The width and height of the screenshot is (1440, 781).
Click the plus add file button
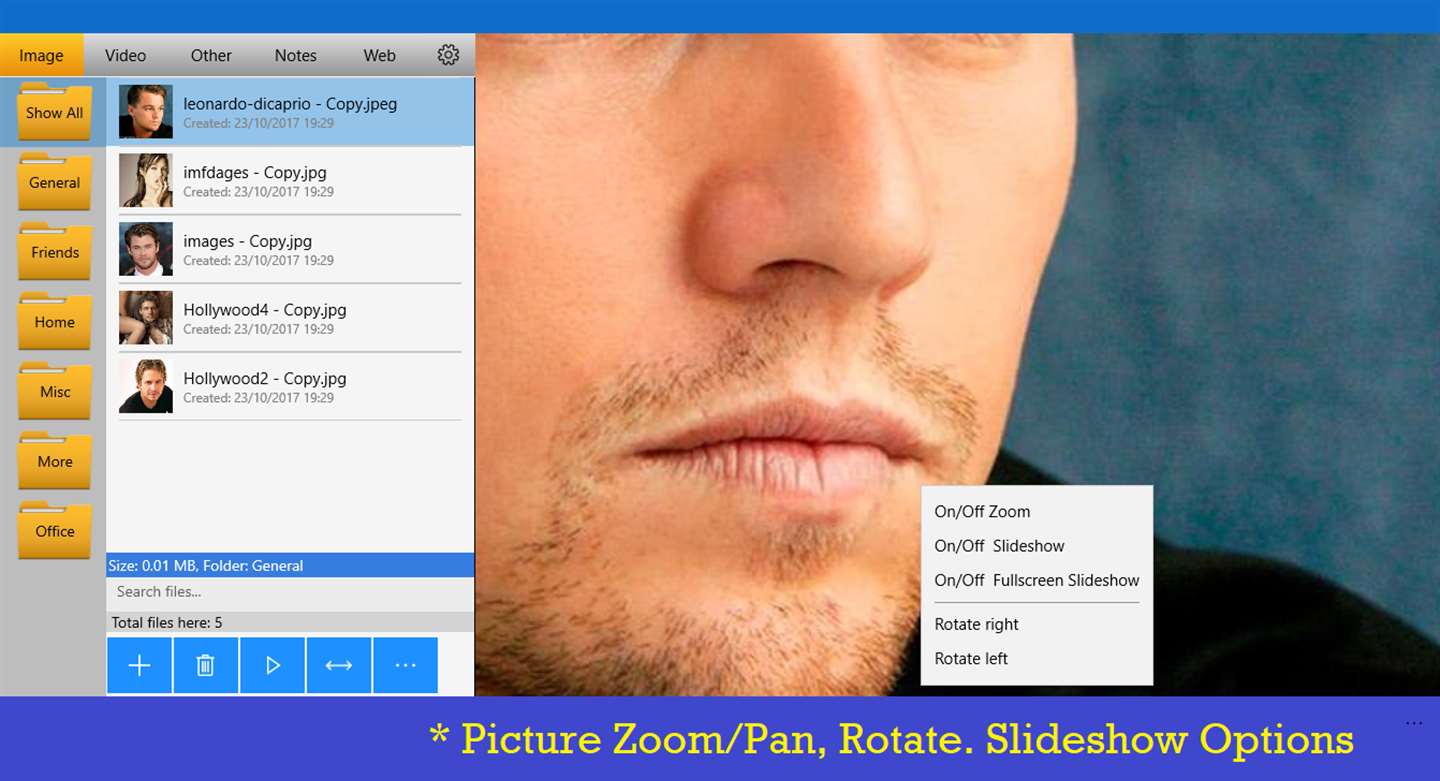[139, 665]
